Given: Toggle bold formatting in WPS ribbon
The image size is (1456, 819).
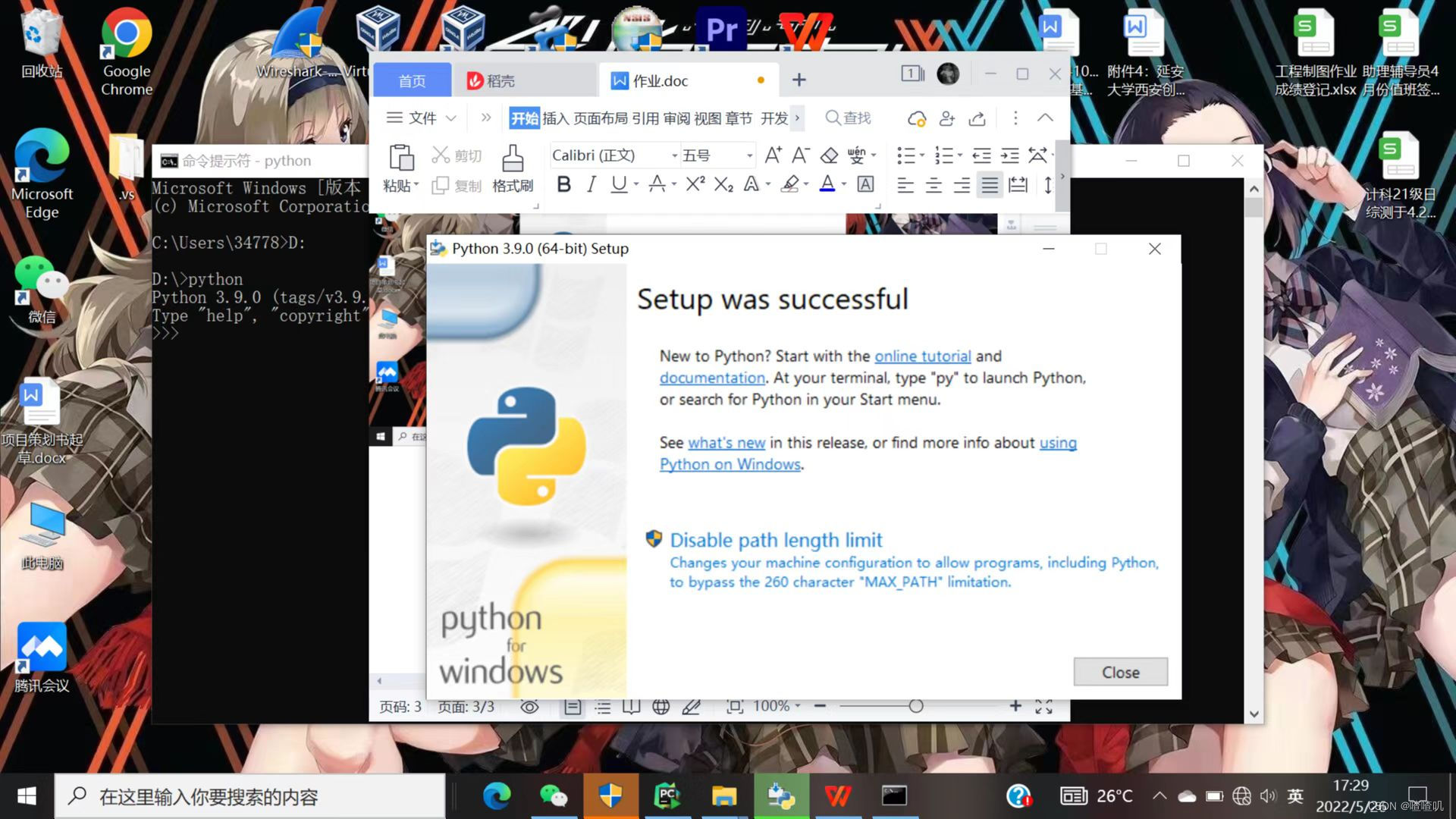Looking at the screenshot, I should (563, 184).
